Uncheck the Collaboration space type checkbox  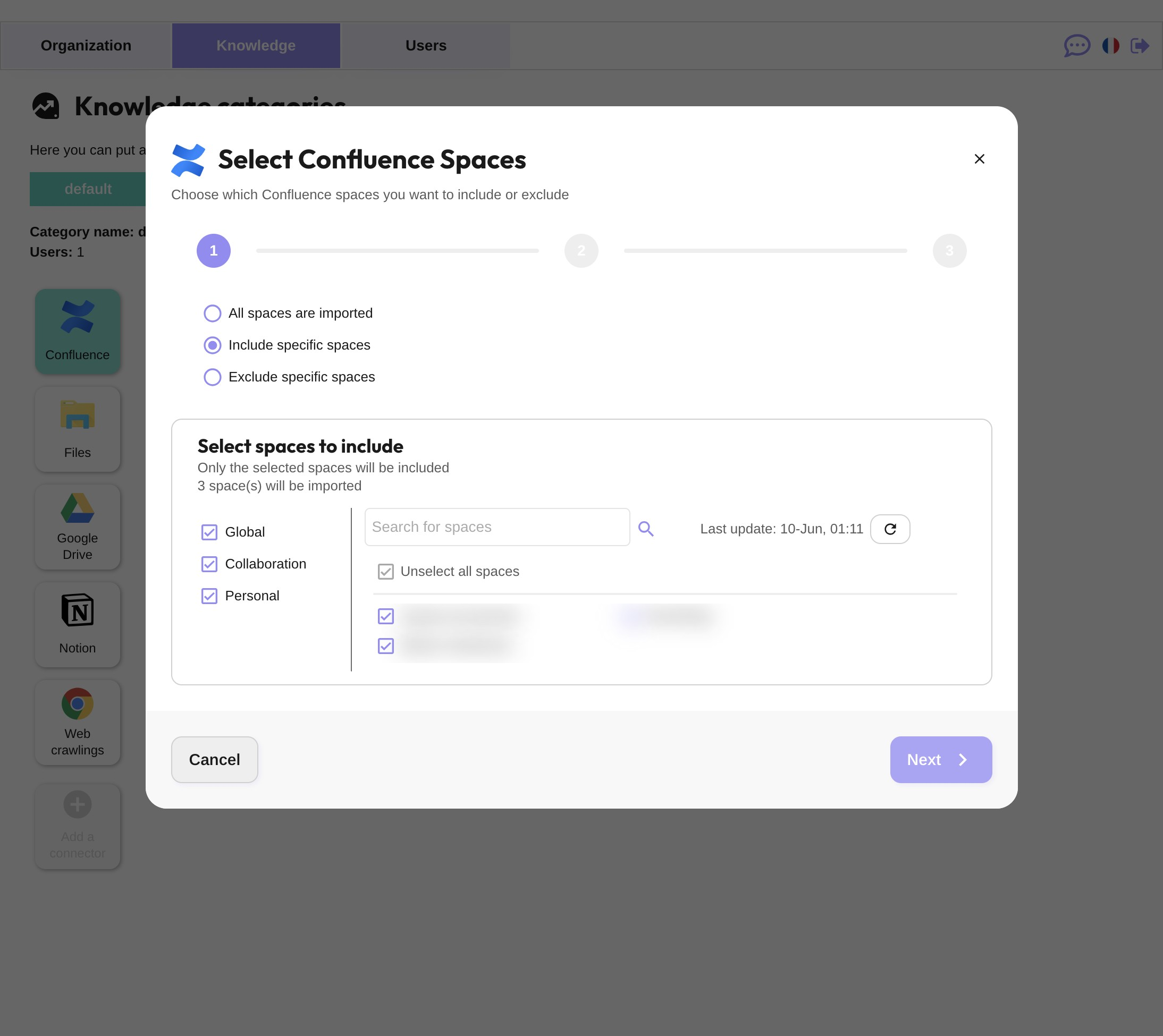(209, 564)
